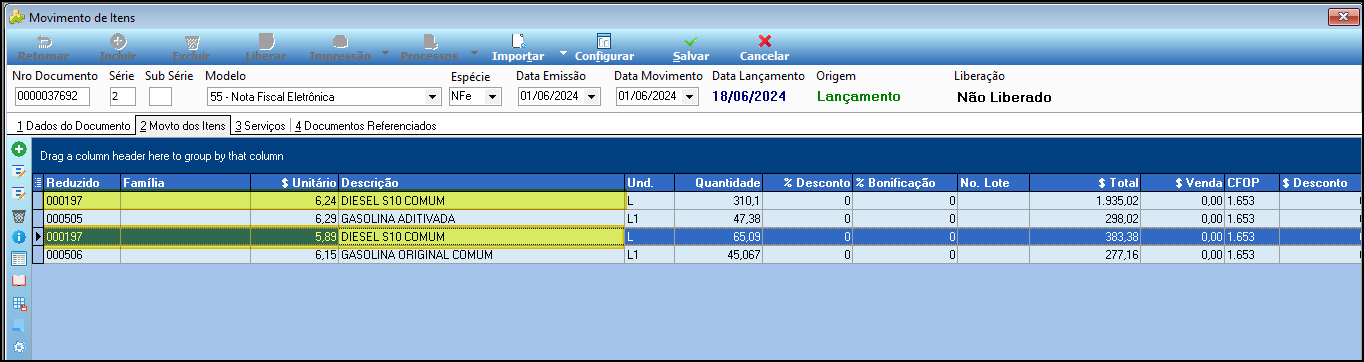Open the Modelo combo box dropdown
Image resolution: width=1364 pixels, height=362 pixels.
(x=432, y=97)
